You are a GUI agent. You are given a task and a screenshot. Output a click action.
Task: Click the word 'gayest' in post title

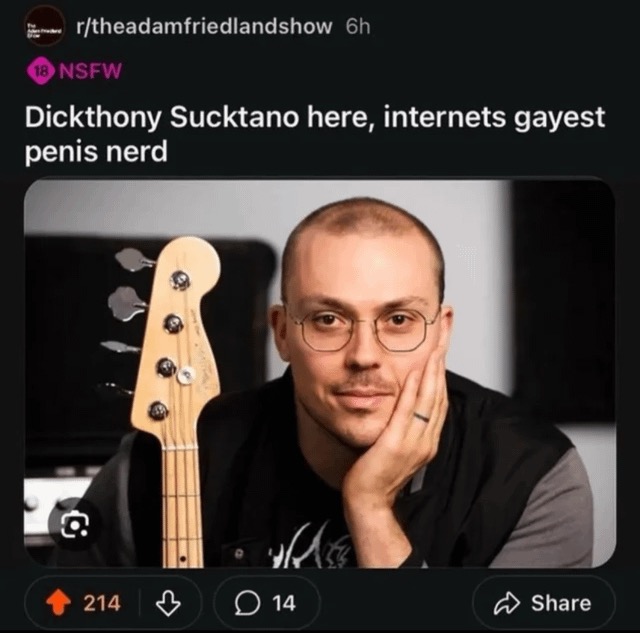[559, 118]
